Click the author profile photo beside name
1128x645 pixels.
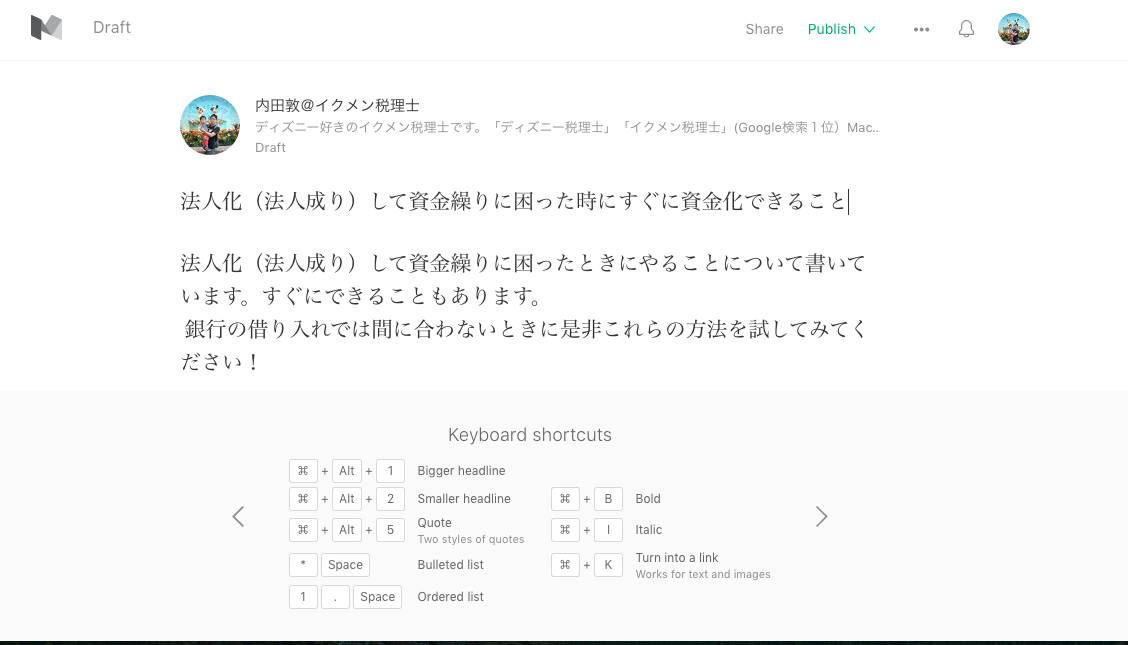210,125
